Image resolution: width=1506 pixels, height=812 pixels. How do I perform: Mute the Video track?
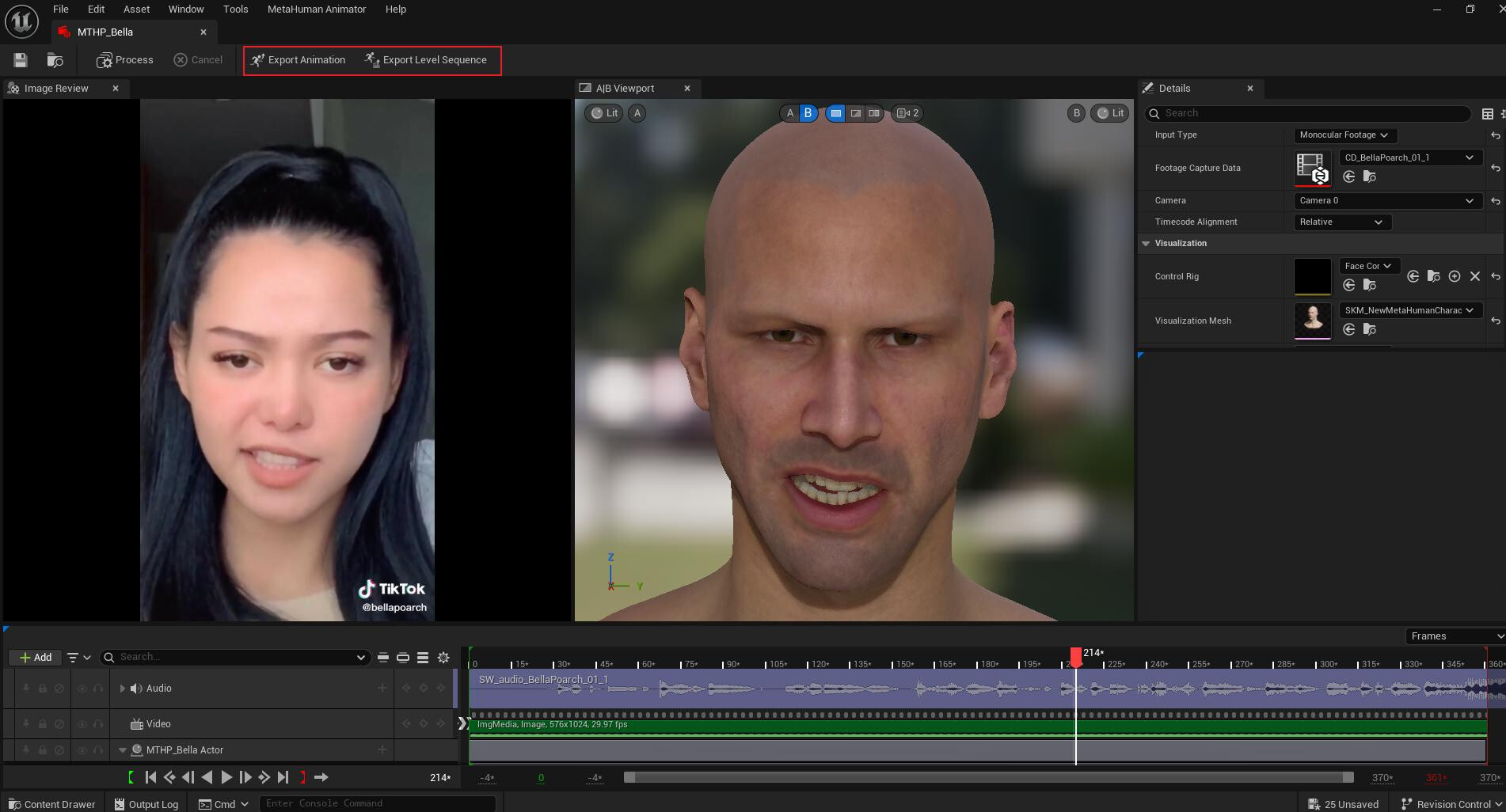coord(59,724)
